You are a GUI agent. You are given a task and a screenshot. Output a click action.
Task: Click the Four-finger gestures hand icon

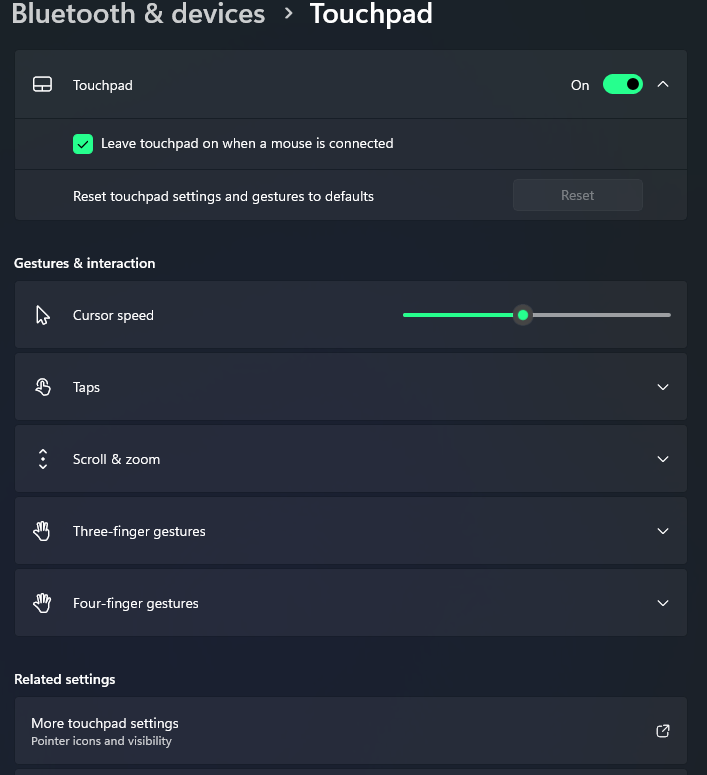point(42,603)
